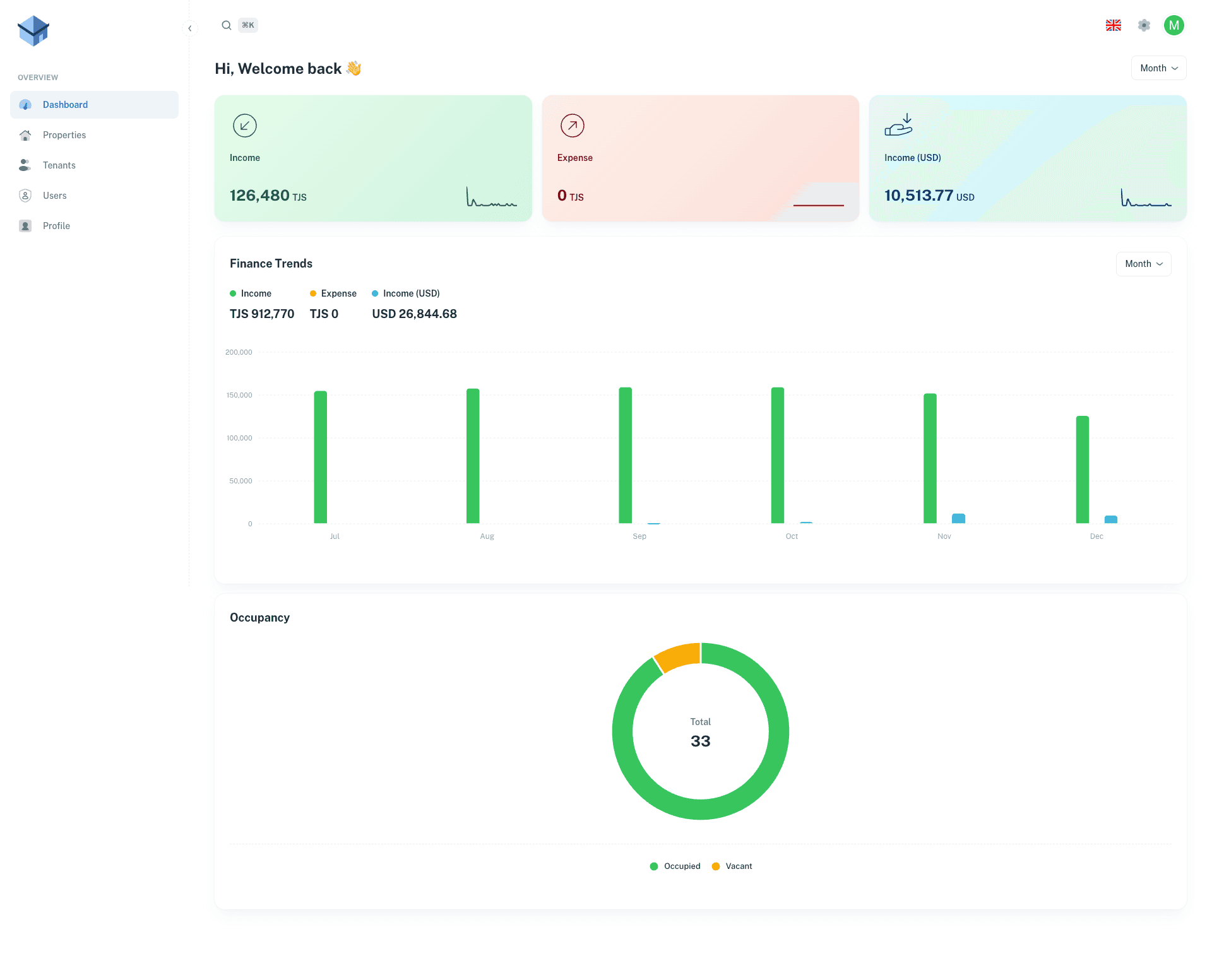Open settings gear icon
Screen dimensions: 1212x980
tap(1144, 25)
